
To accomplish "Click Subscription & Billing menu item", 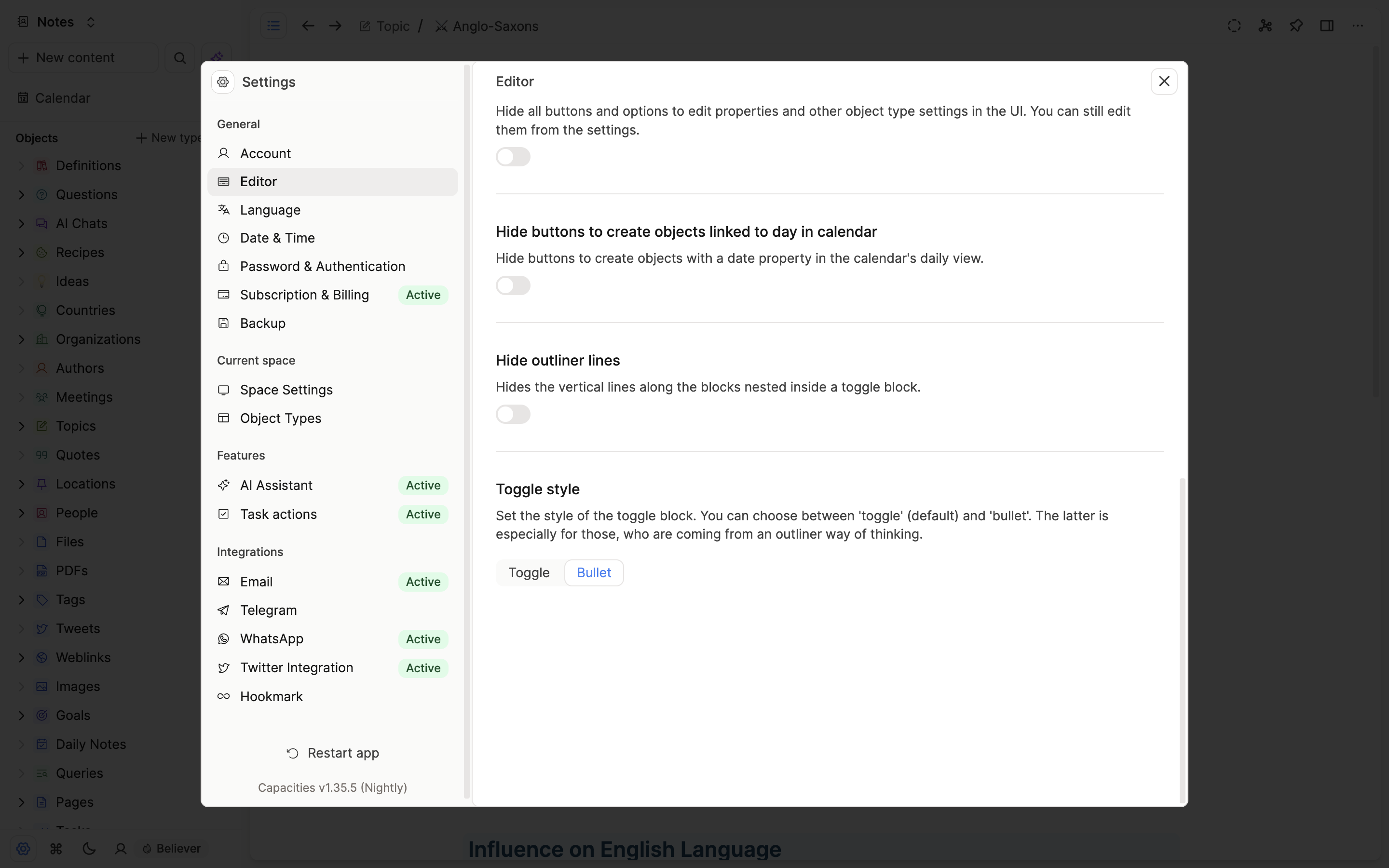I will [304, 294].
